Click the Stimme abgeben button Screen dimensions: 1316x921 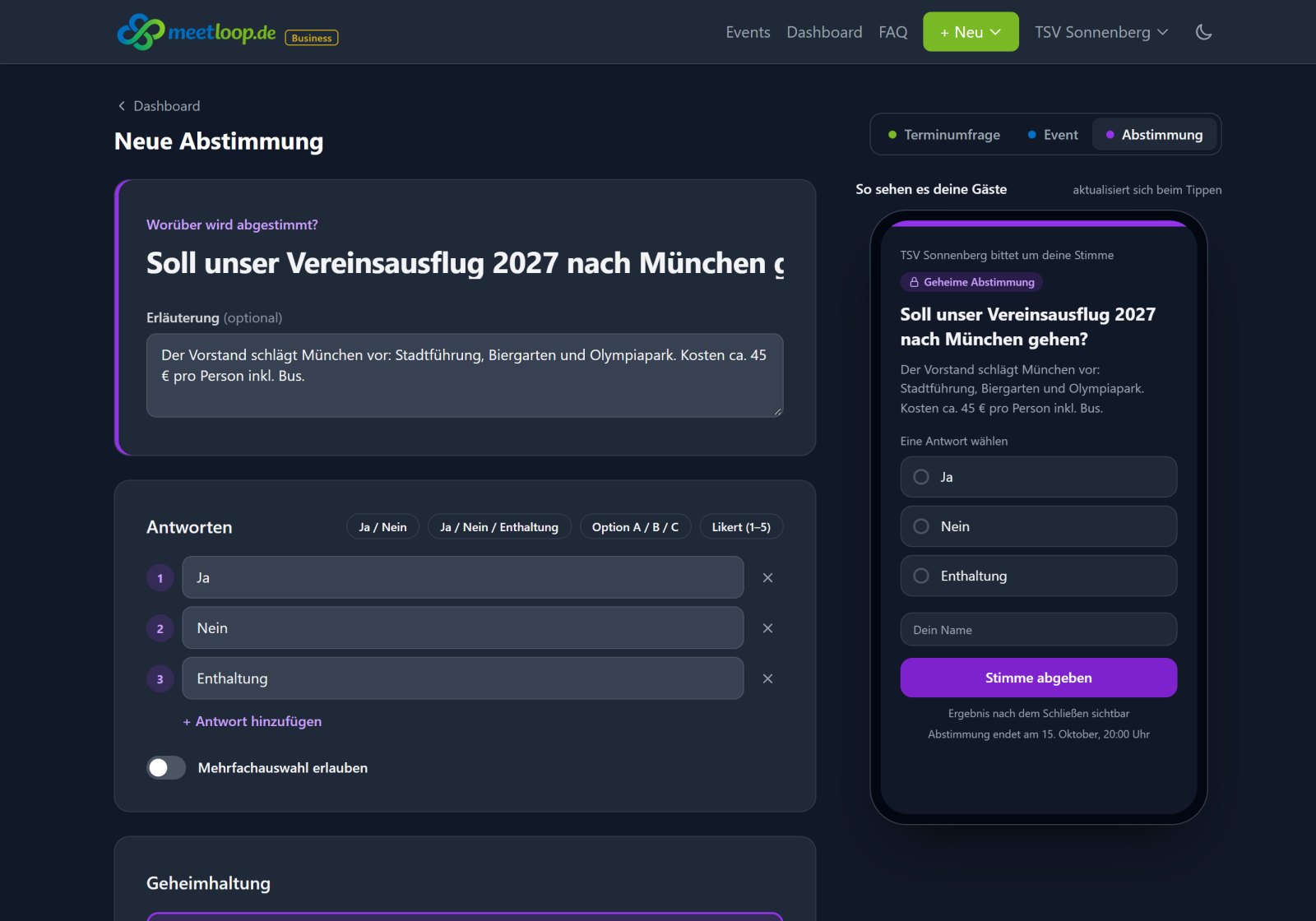[x=1038, y=678]
